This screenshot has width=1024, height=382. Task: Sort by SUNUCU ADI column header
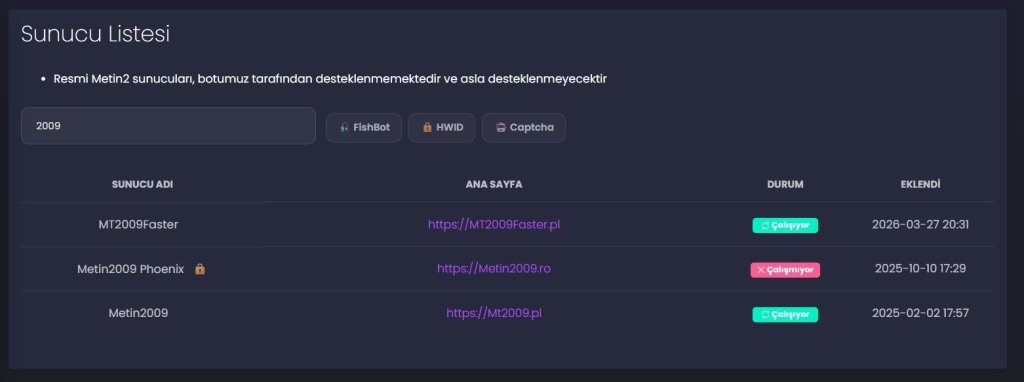142,185
